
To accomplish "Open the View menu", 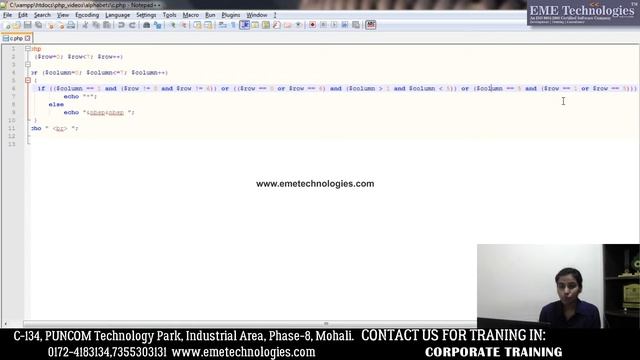I will pos(62,15).
